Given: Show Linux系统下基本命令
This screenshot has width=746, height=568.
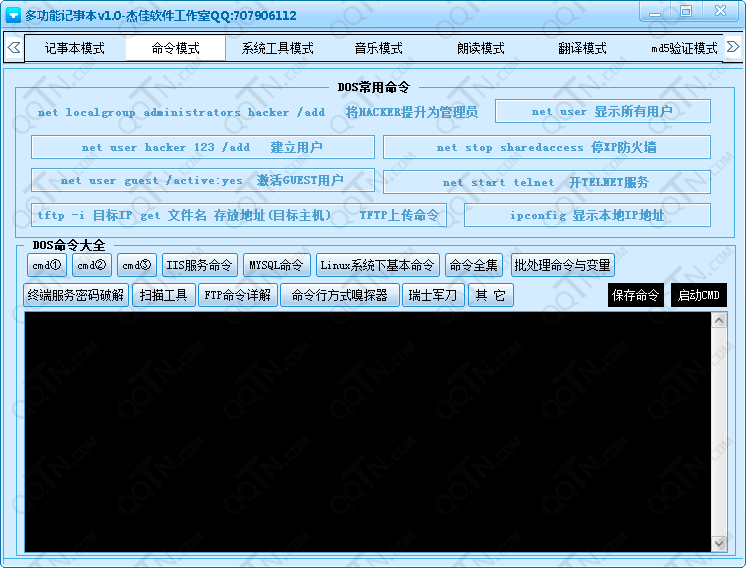Looking at the screenshot, I should [377, 265].
